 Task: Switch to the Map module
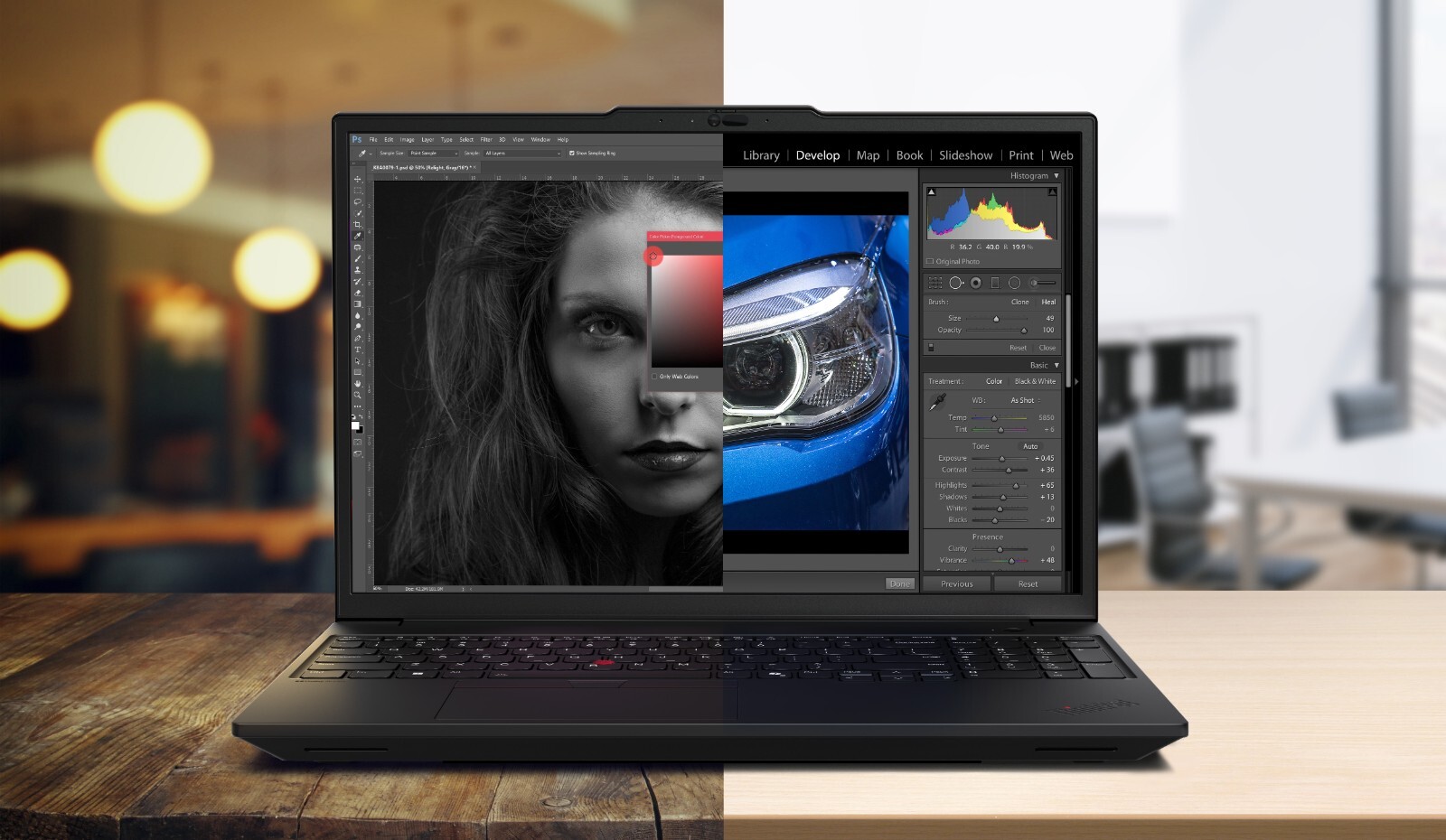868,155
